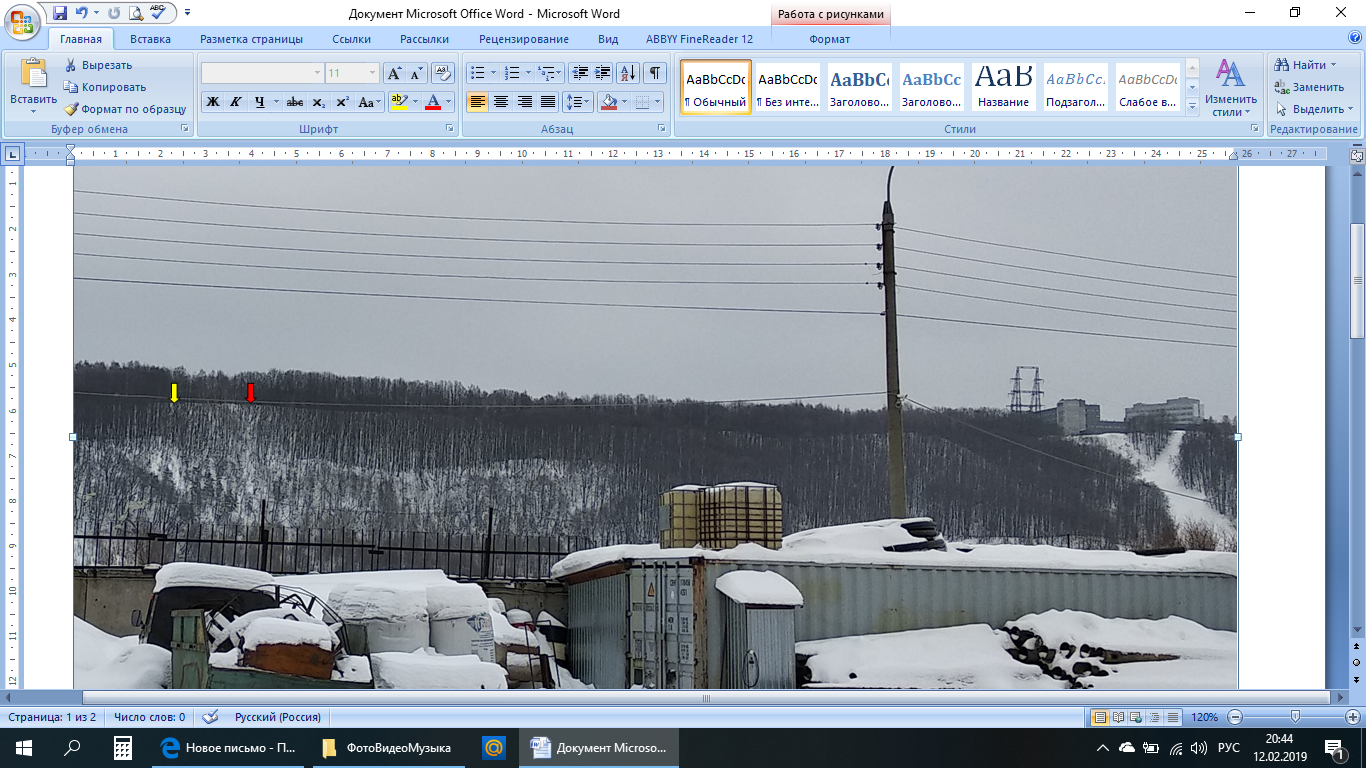The height and width of the screenshot is (768, 1366).
Task: Click the Cut scissors icon
Action: (x=72, y=65)
